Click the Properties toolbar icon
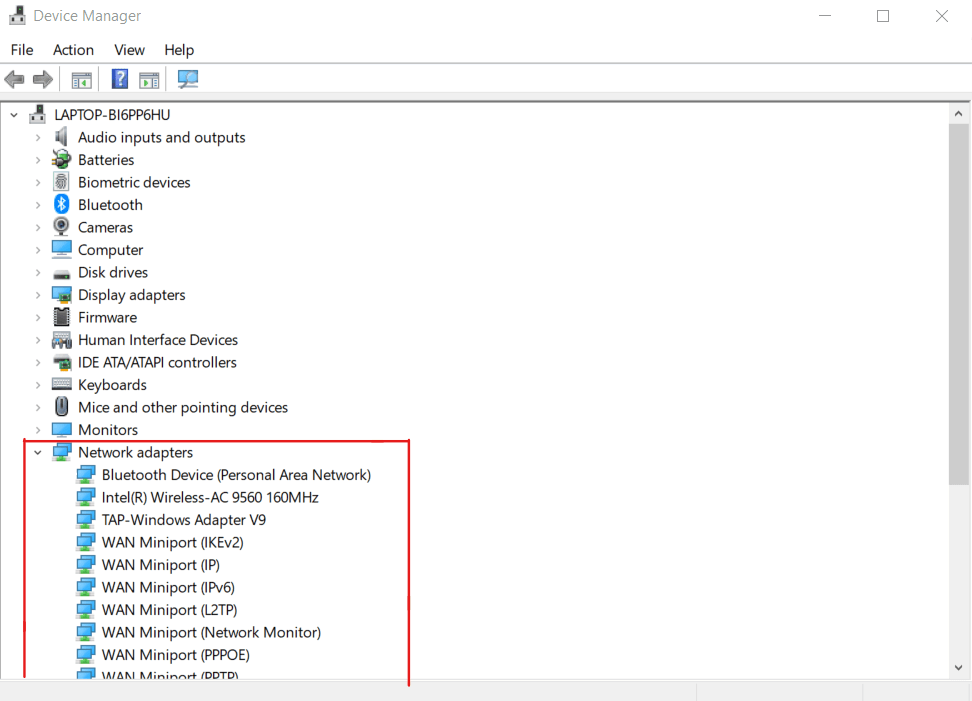 tap(149, 80)
